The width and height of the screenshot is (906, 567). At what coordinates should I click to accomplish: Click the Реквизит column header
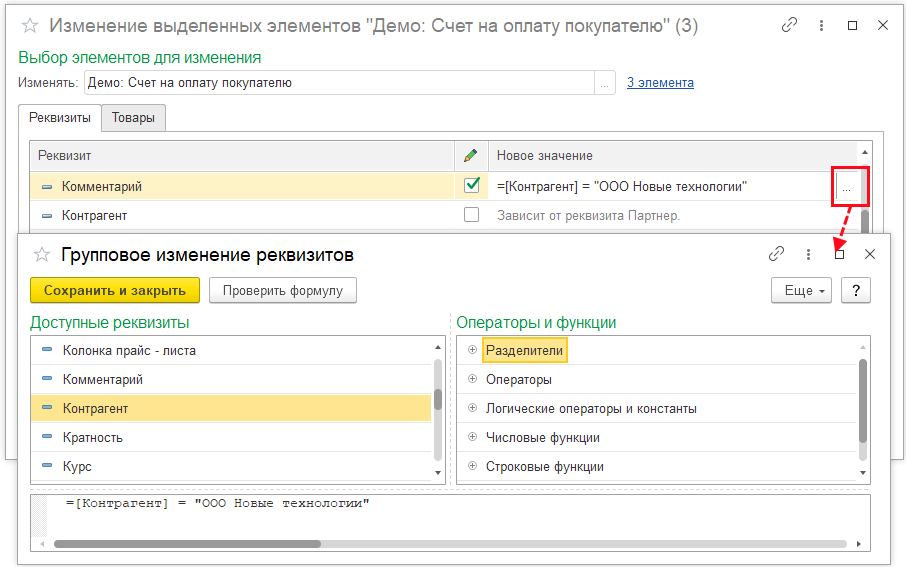pyautogui.click(x=242, y=155)
